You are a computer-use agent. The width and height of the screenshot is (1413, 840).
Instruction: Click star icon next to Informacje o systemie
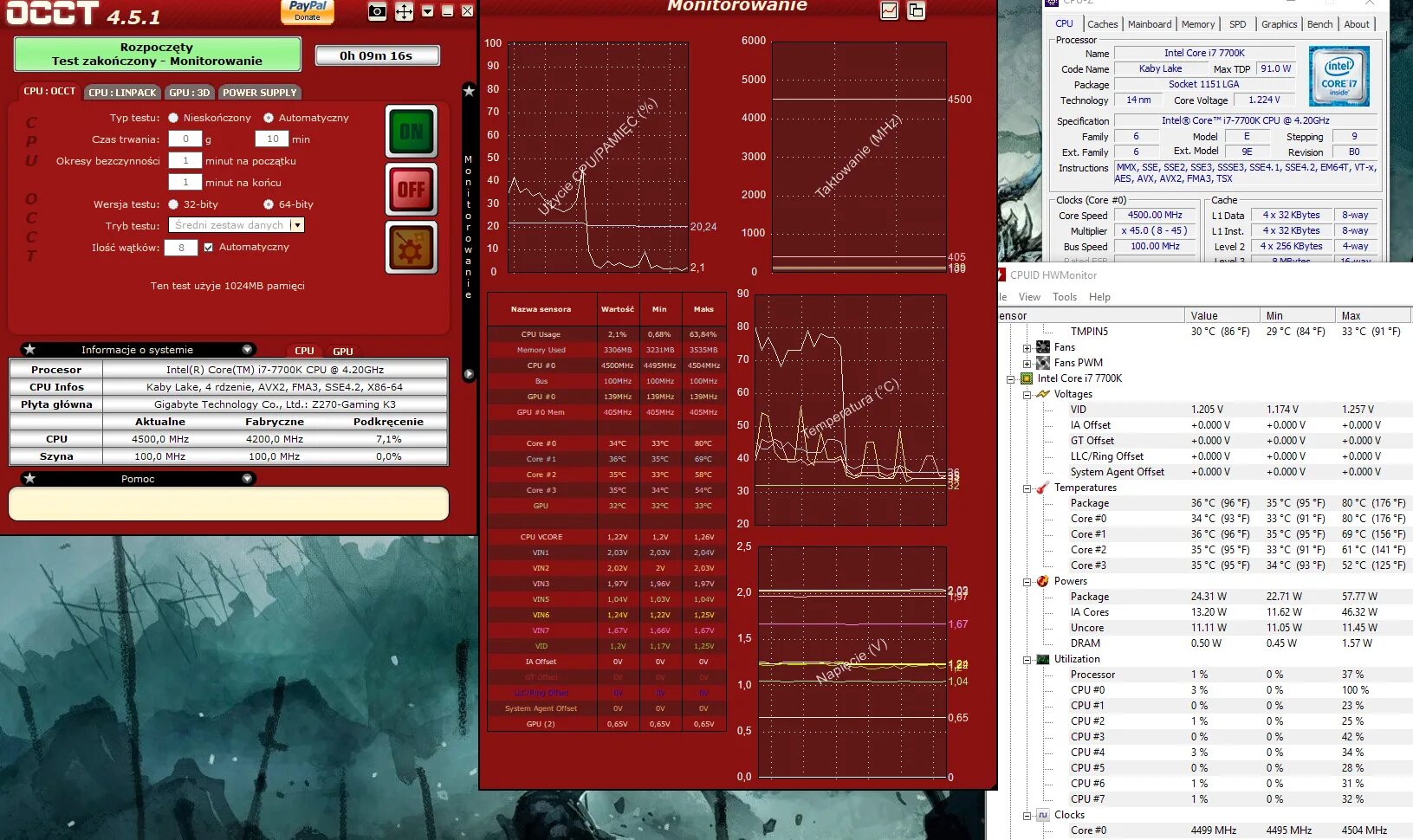(29, 349)
